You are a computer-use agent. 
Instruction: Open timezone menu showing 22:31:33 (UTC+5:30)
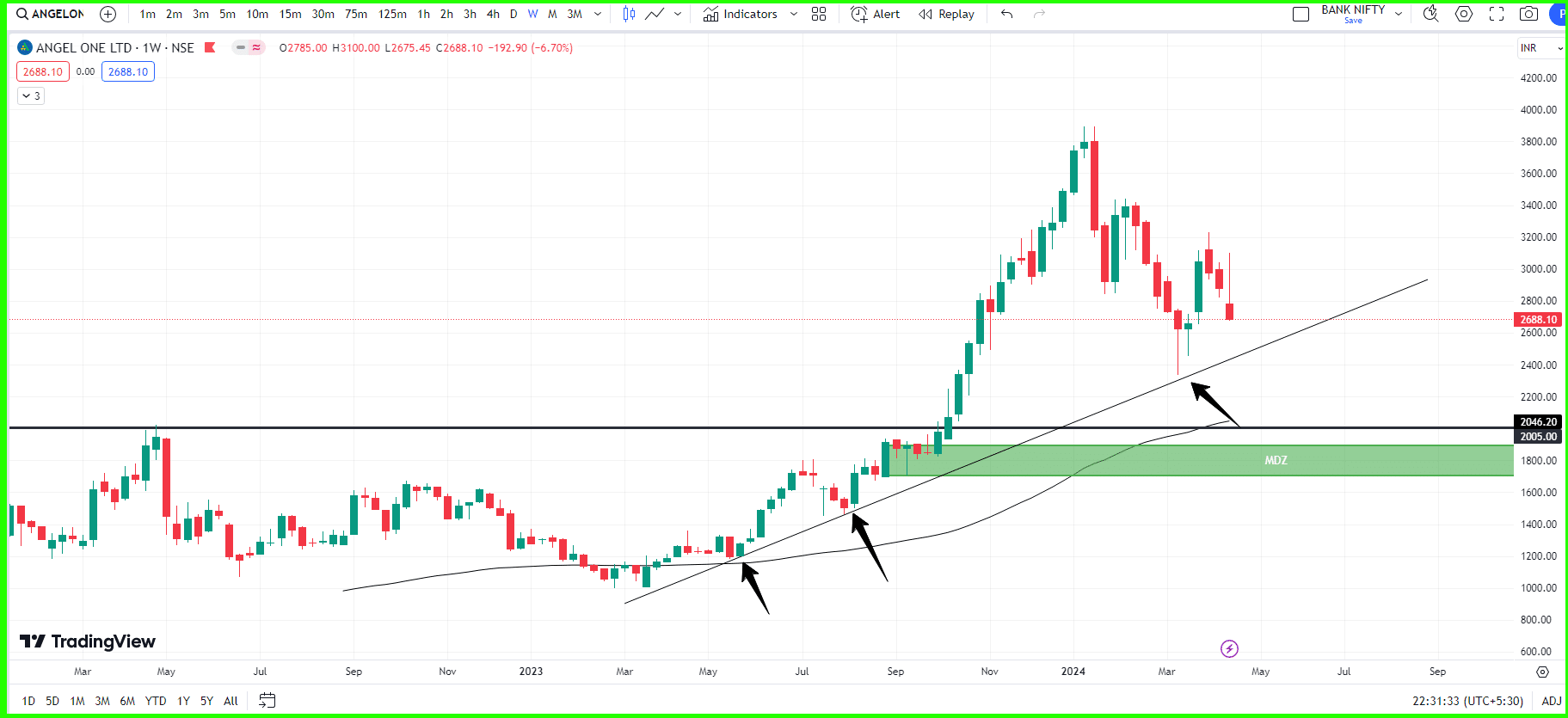pos(1467,701)
